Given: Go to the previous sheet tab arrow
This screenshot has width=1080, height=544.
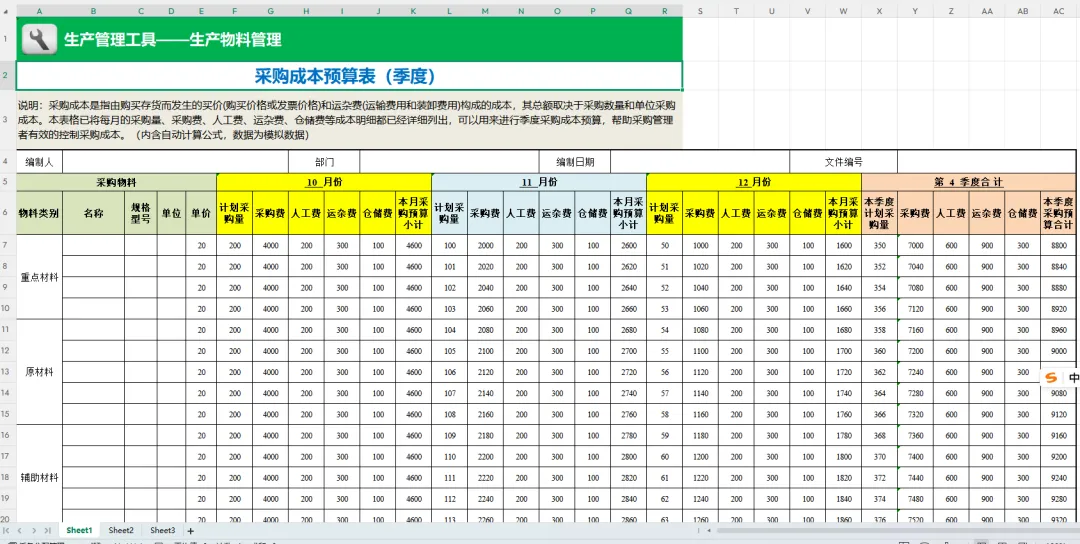Looking at the screenshot, I should click(20, 530).
